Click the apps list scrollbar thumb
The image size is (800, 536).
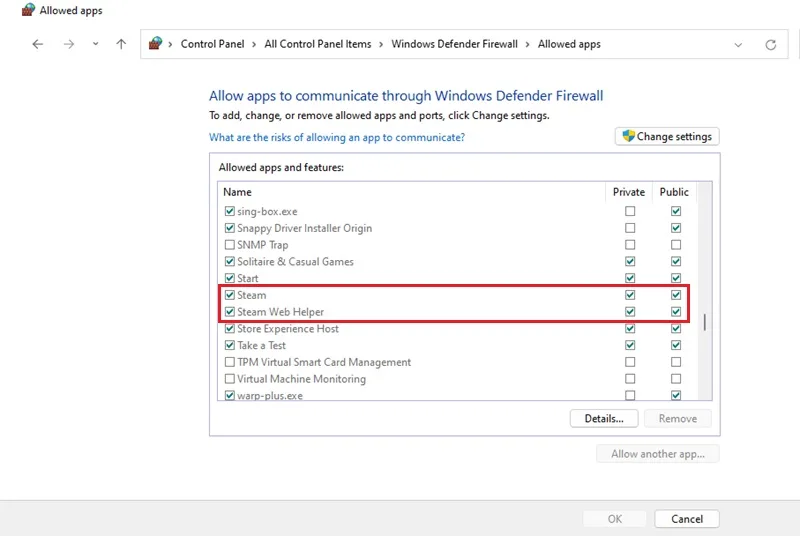705,322
